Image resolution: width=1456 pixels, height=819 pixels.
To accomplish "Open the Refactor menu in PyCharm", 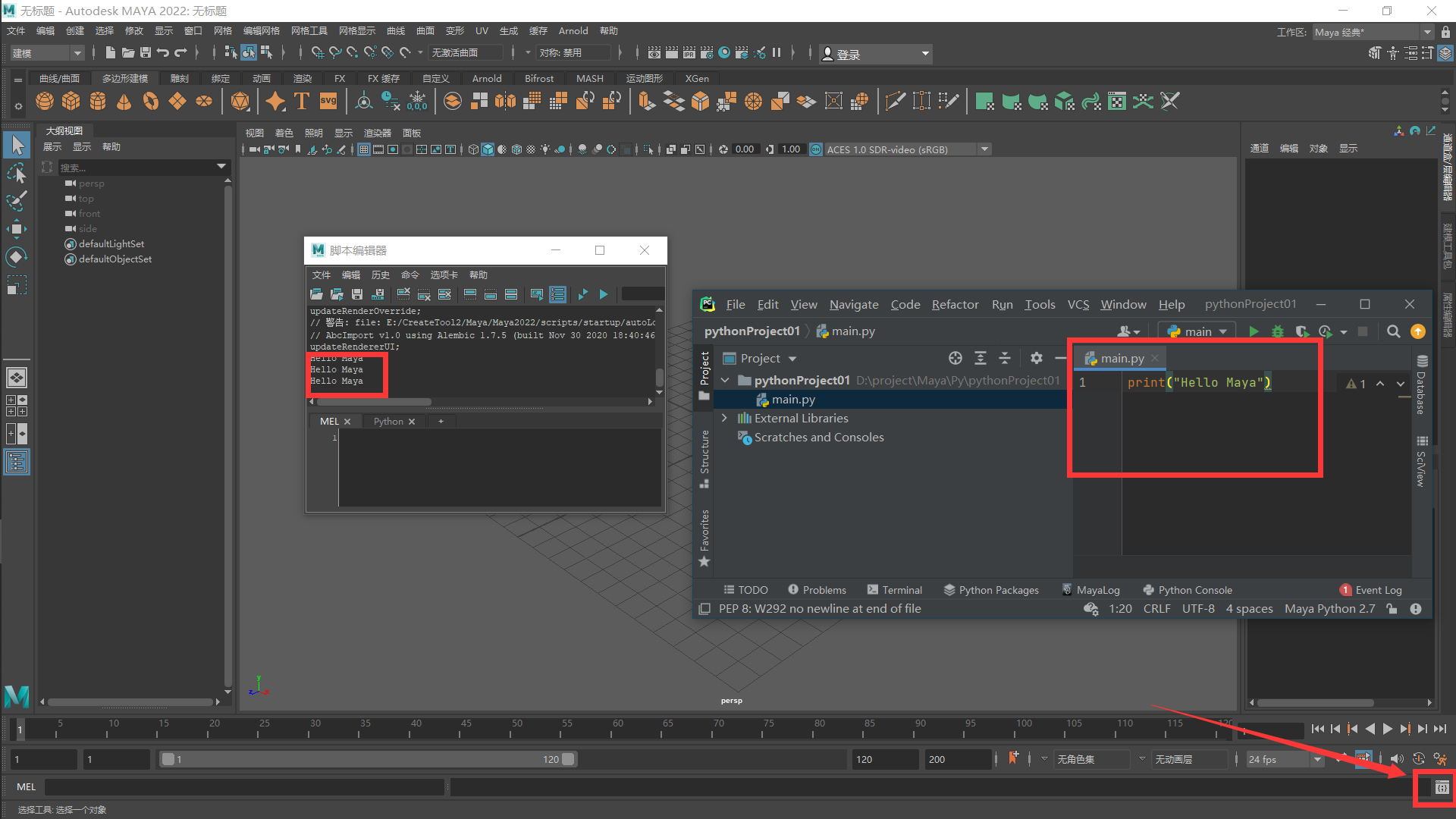I will click(955, 304).
